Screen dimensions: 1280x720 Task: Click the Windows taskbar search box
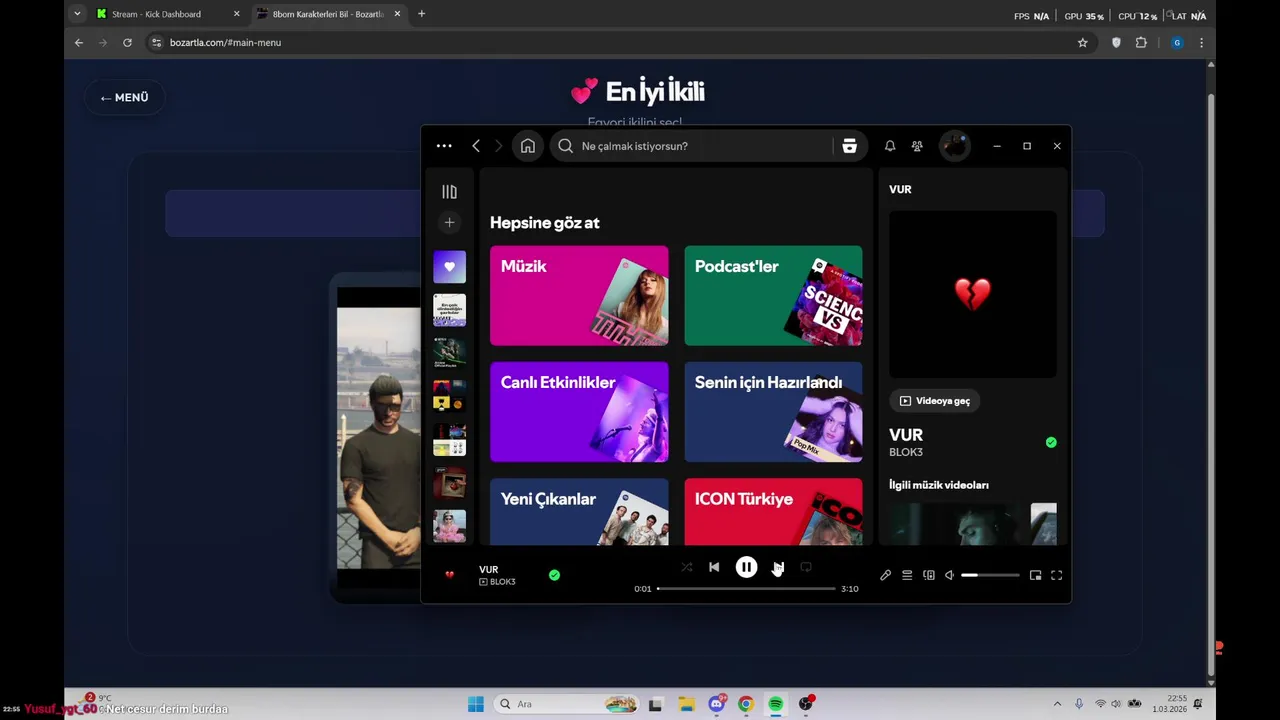click(567, 704)
